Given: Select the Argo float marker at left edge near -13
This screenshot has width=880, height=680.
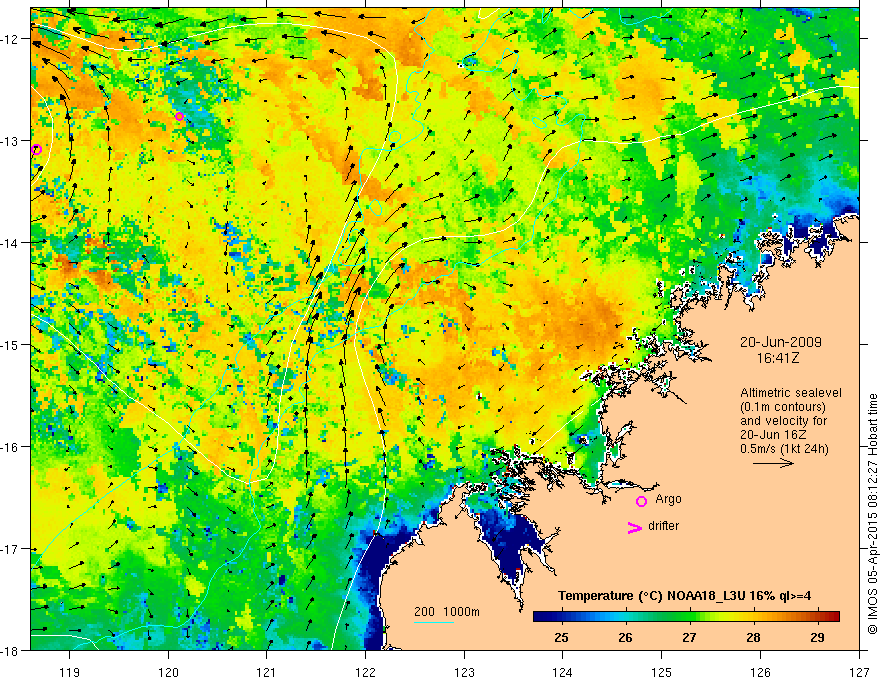Looking at the screenshot, I should (x=36, y=149).
